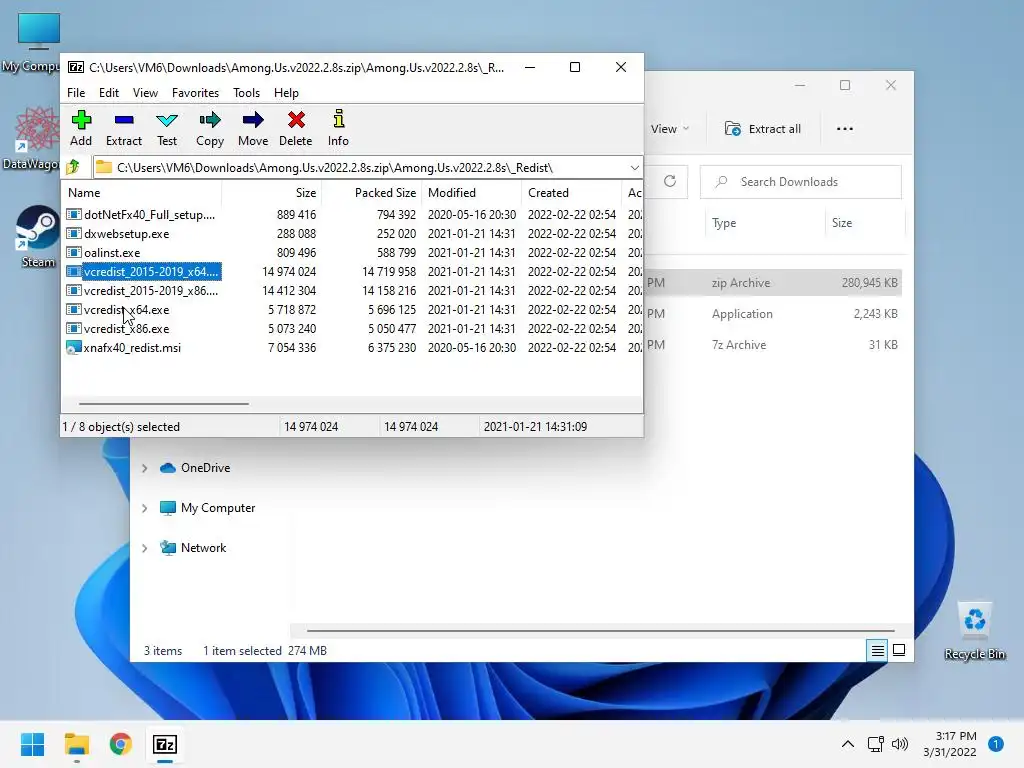
Task: Sort 7-Zip list by Packed Size column
Action: (372, 193)
